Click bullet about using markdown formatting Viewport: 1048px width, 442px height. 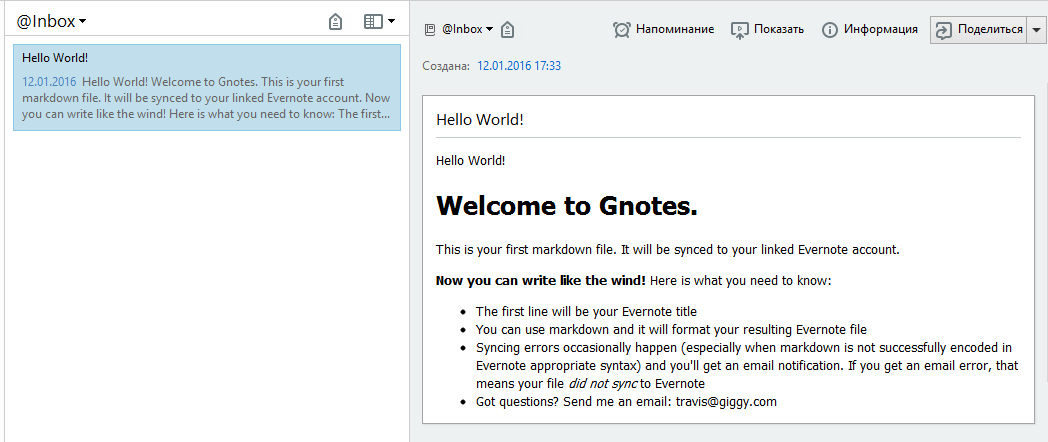671,330
